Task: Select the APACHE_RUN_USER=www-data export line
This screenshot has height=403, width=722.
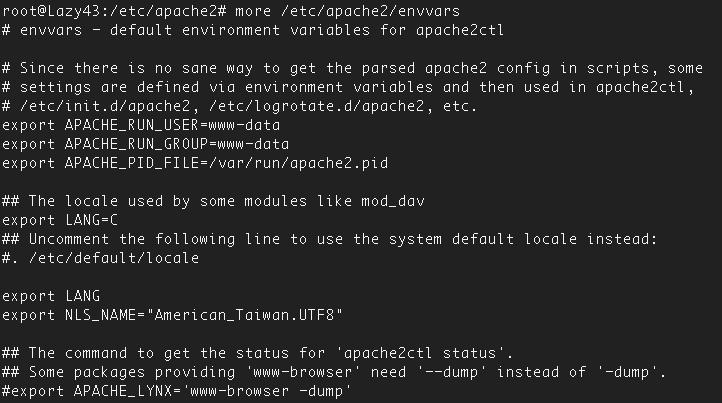Action: point(141,125)
